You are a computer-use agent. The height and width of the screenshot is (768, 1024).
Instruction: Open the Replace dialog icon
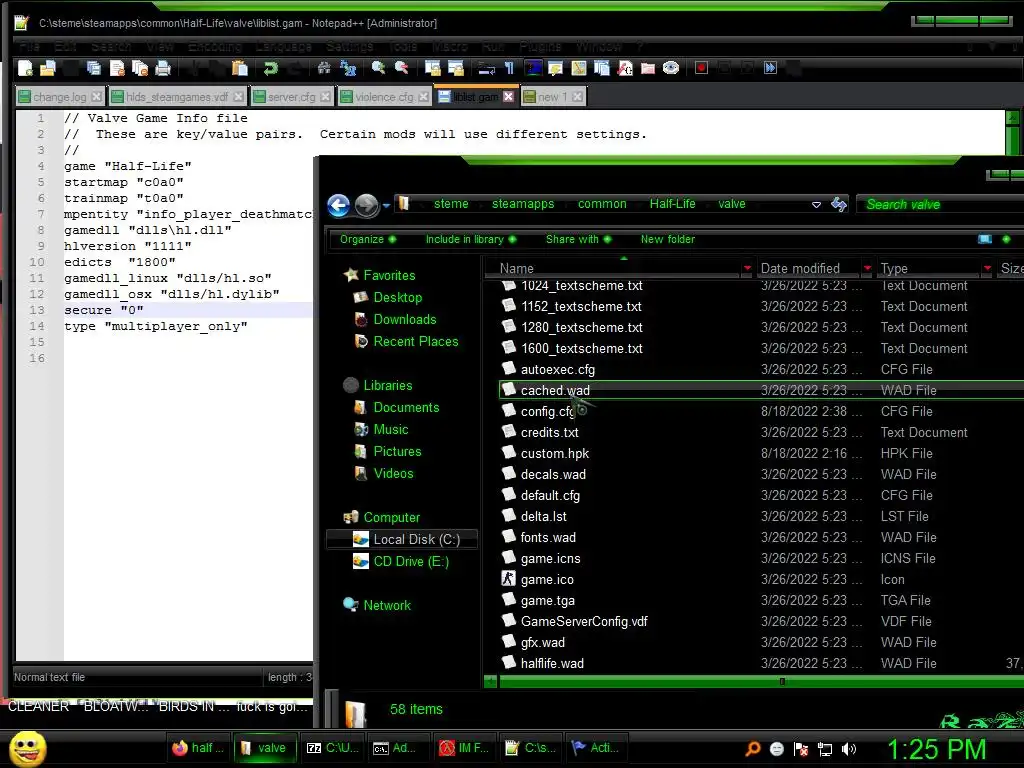tap(348, 68)
